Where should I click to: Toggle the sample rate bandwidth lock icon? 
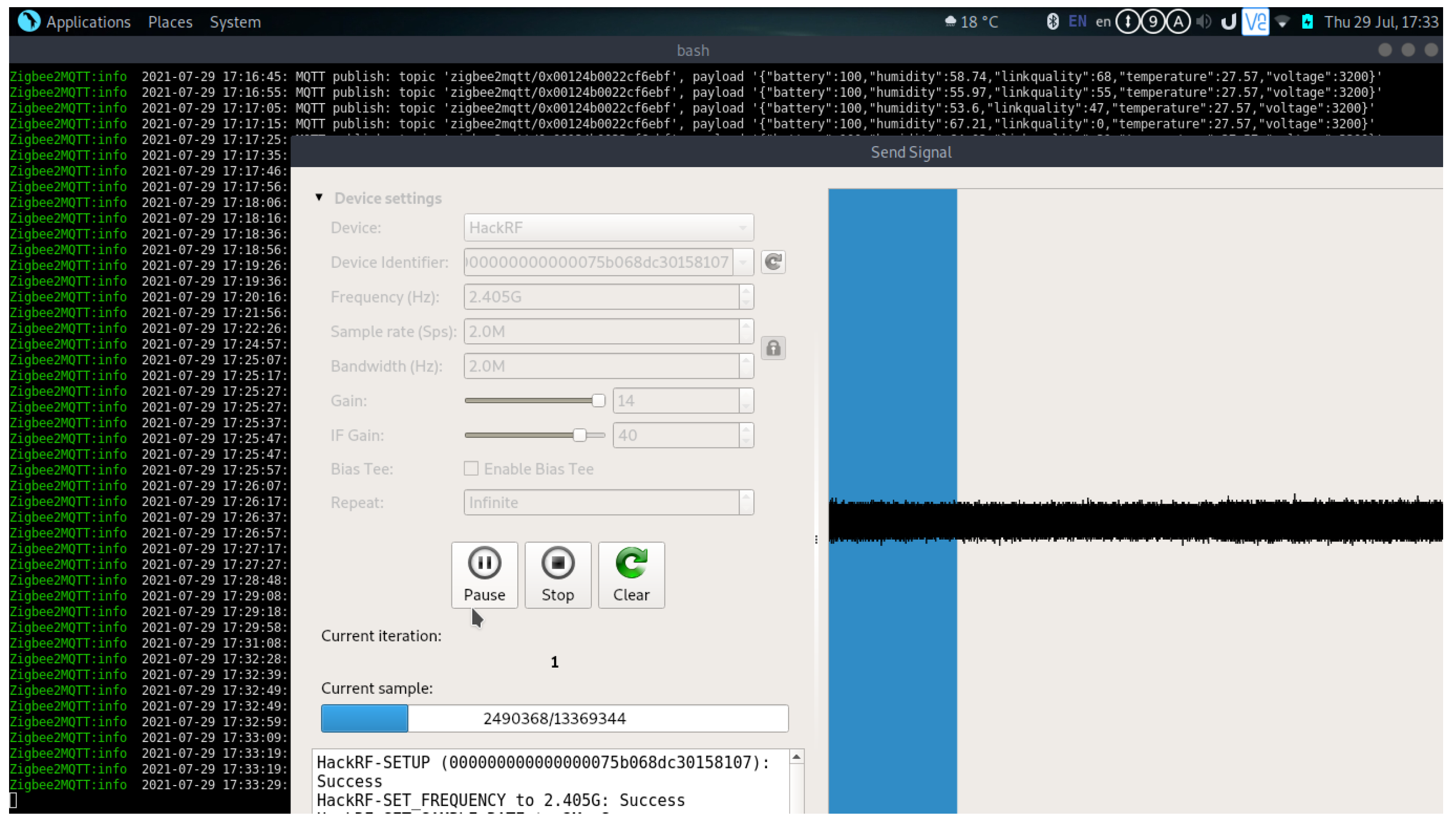pos(773,348)
